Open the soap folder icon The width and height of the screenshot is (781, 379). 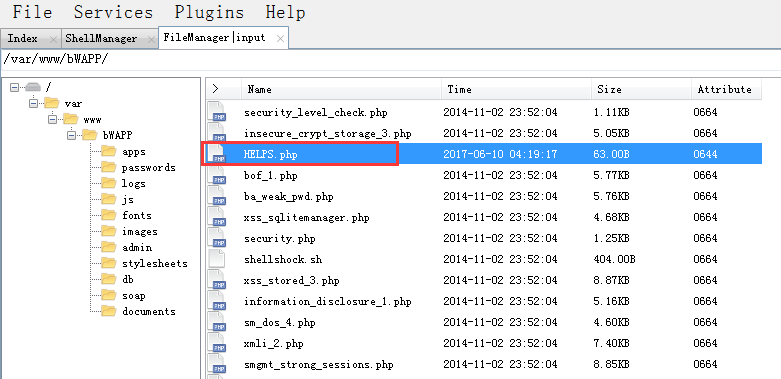pos(109,295)
